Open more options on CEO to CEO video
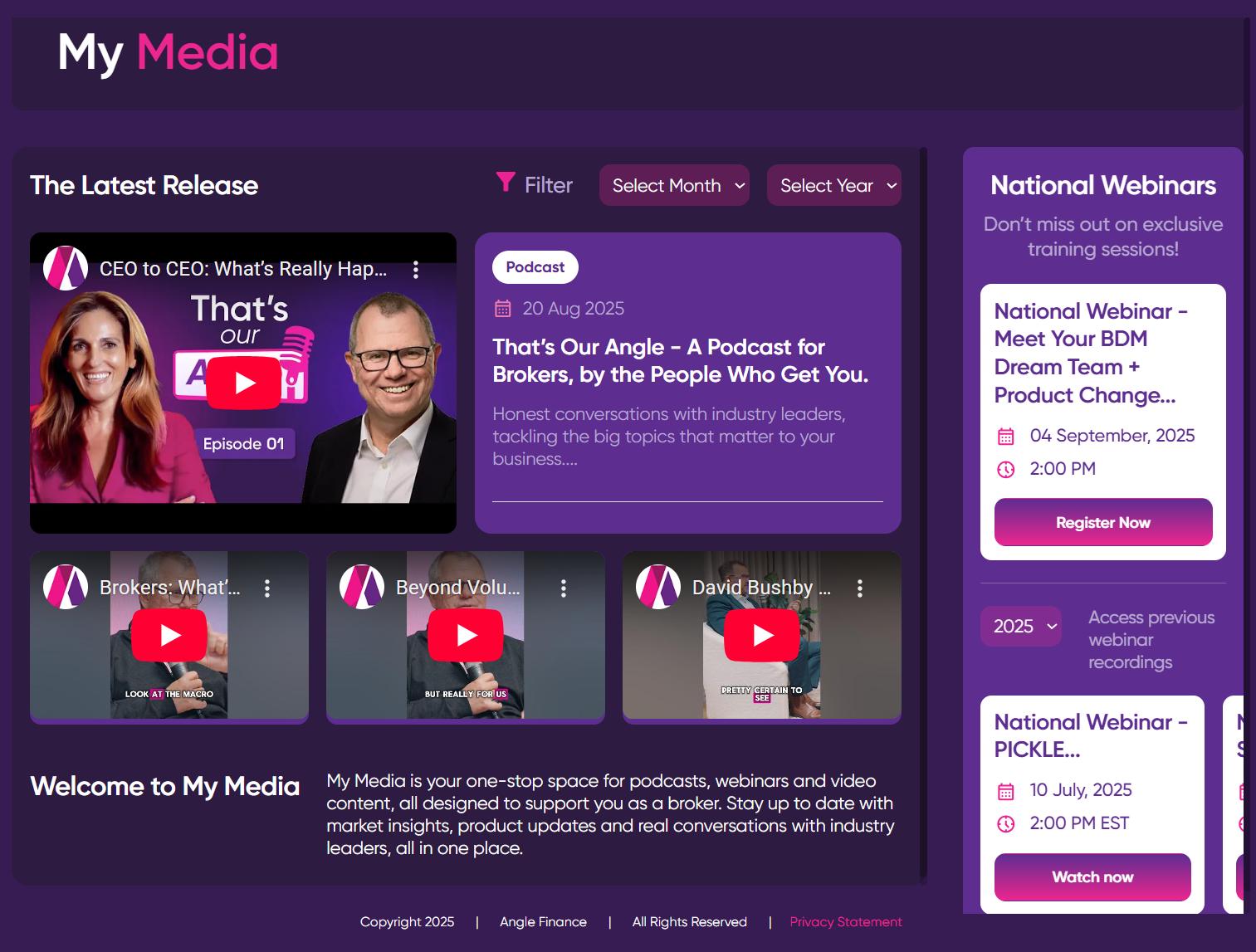Image resolution: width=1256 pixels, height=952 pixels. pos(416,269)
